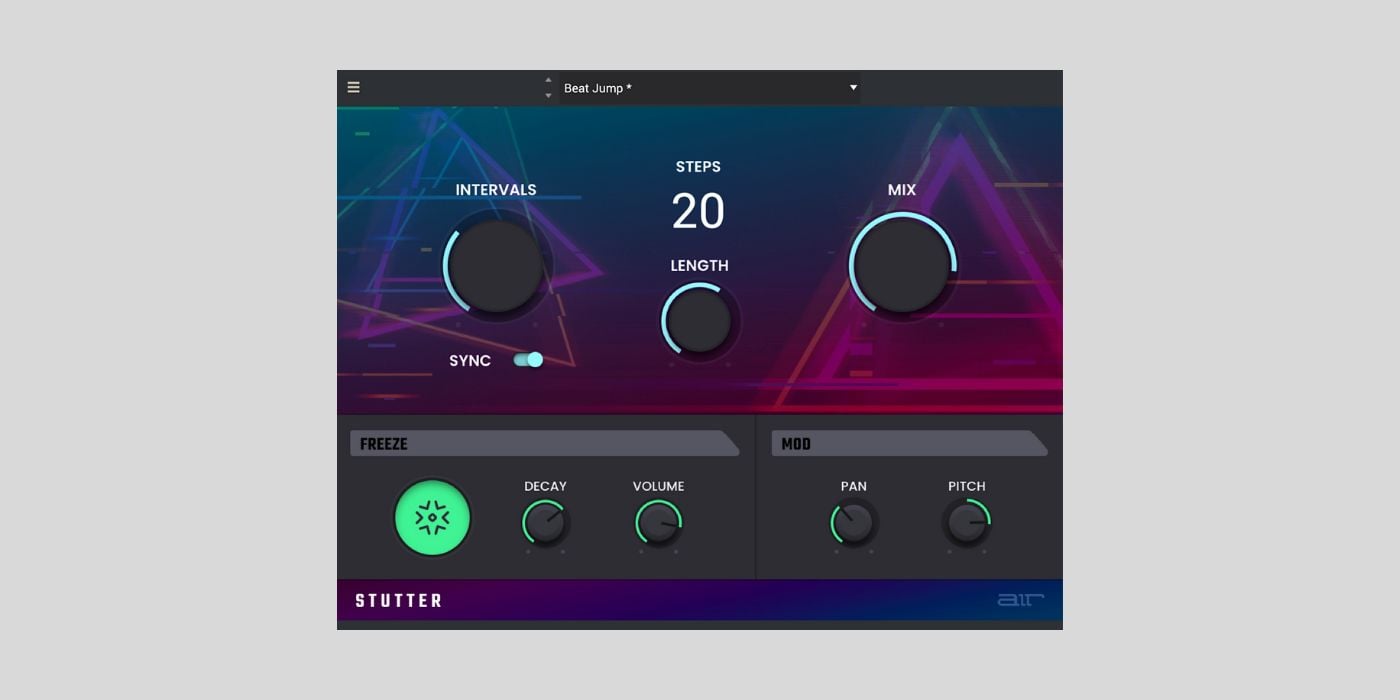Click the previous preset up arrow
Screen dimensions: 1400x700
click(x=548, y=80)
